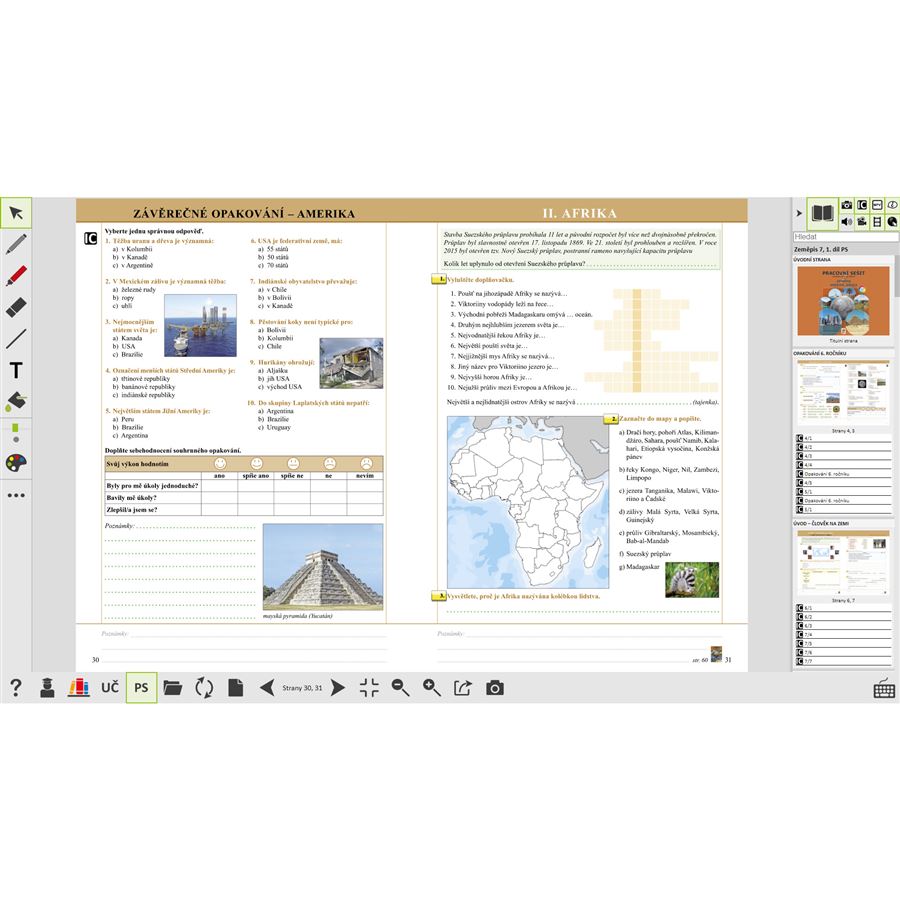This screenshot has width=900, height=900.
Task: Pick the pencil drawing tool
Action: point(16,244)
